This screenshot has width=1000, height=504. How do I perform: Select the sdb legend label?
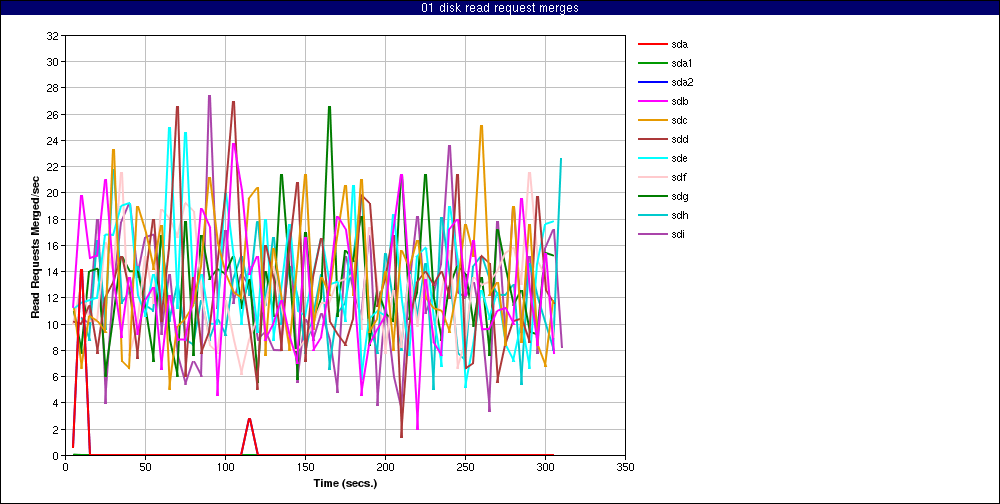tap(679, 101)
